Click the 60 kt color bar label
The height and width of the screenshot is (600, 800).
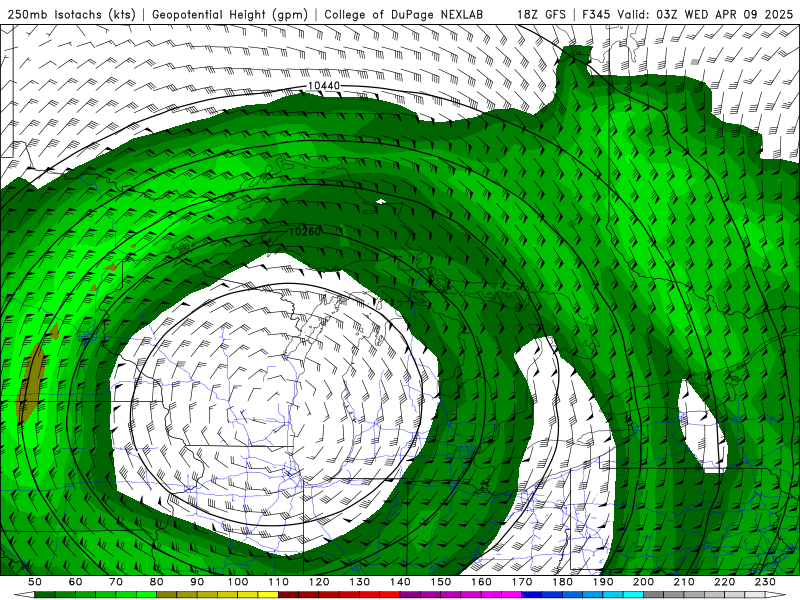pos(75,582)
